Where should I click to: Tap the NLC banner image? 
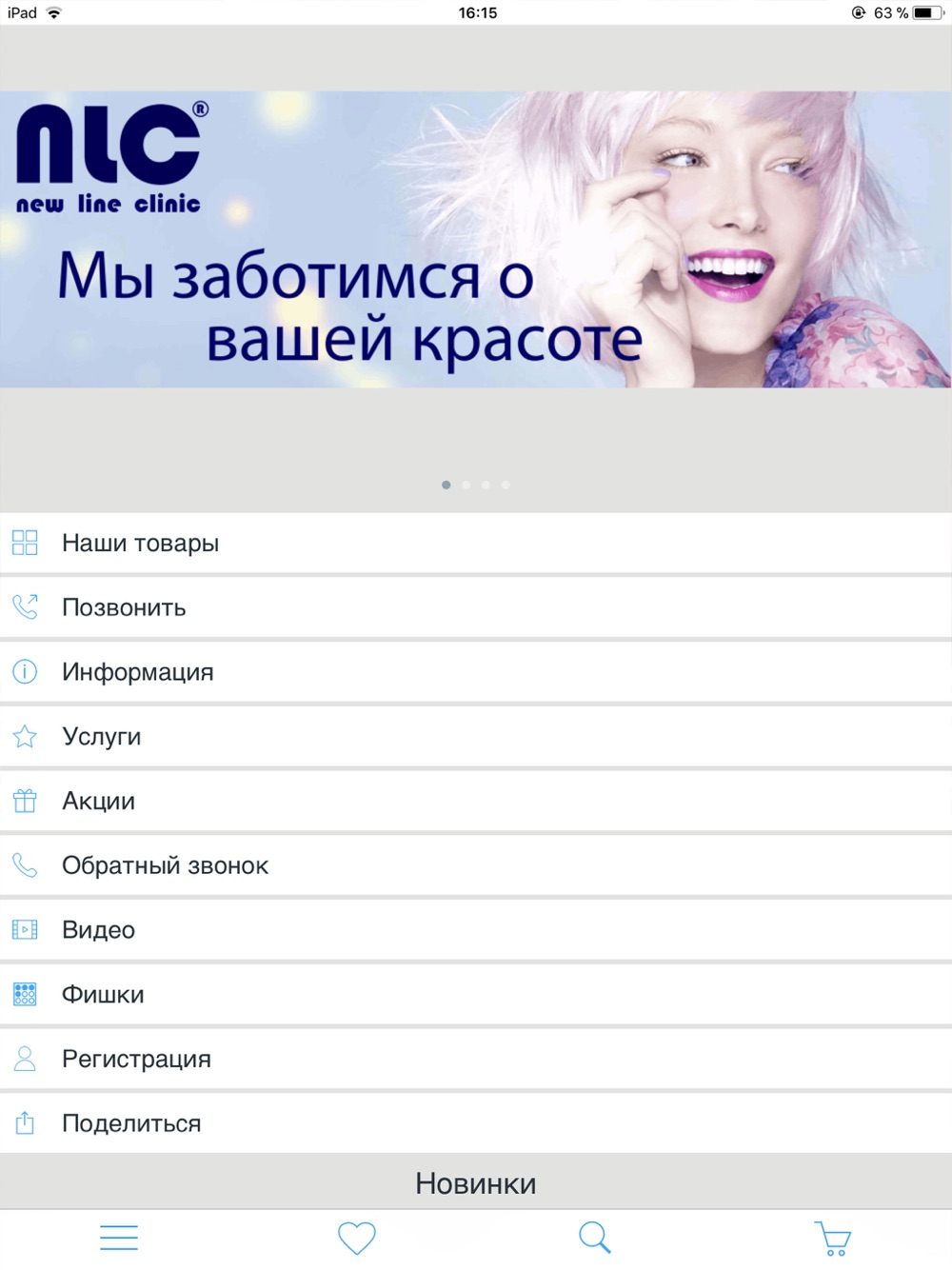476,239
